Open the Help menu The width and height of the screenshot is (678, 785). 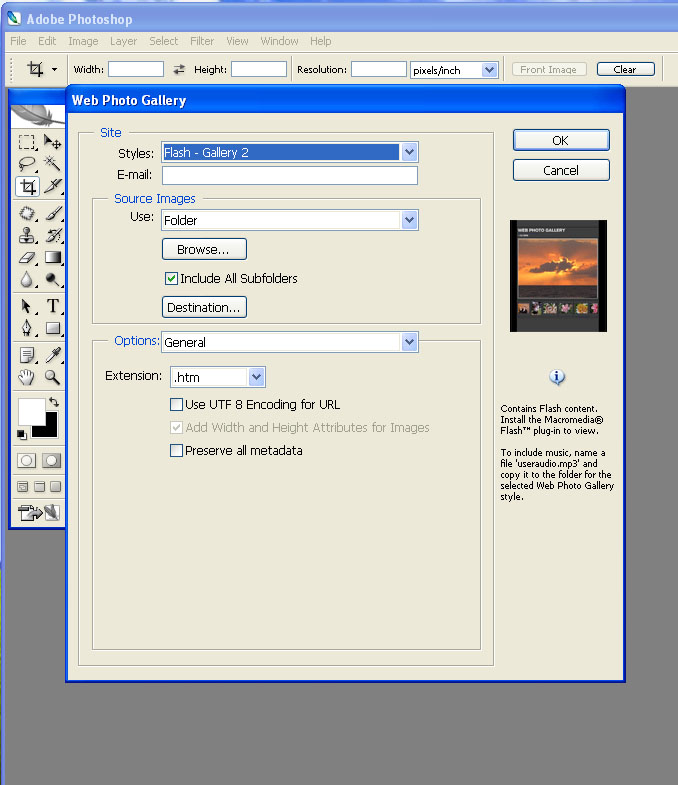tap(320, 41)
